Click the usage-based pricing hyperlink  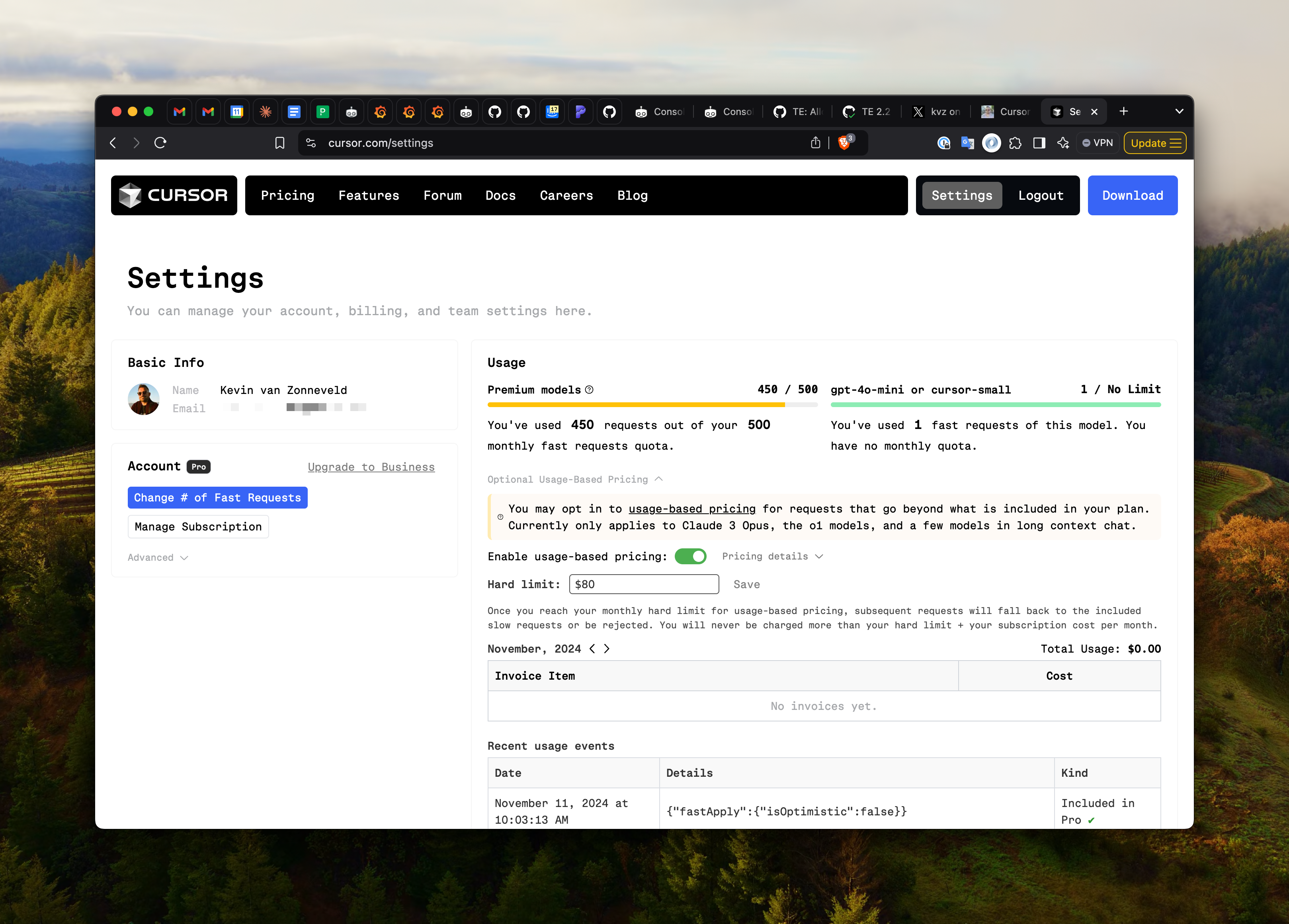tap(692, 509)
